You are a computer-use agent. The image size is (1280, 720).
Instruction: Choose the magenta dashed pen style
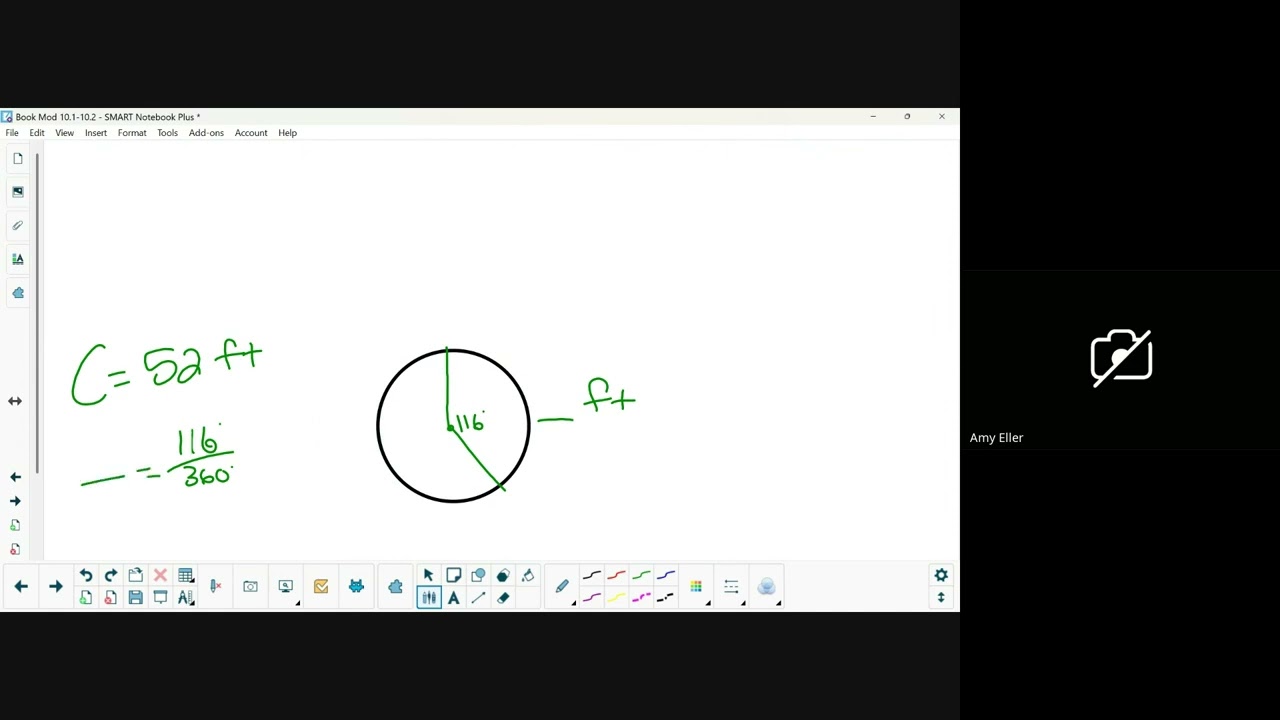tap(641, 598)
